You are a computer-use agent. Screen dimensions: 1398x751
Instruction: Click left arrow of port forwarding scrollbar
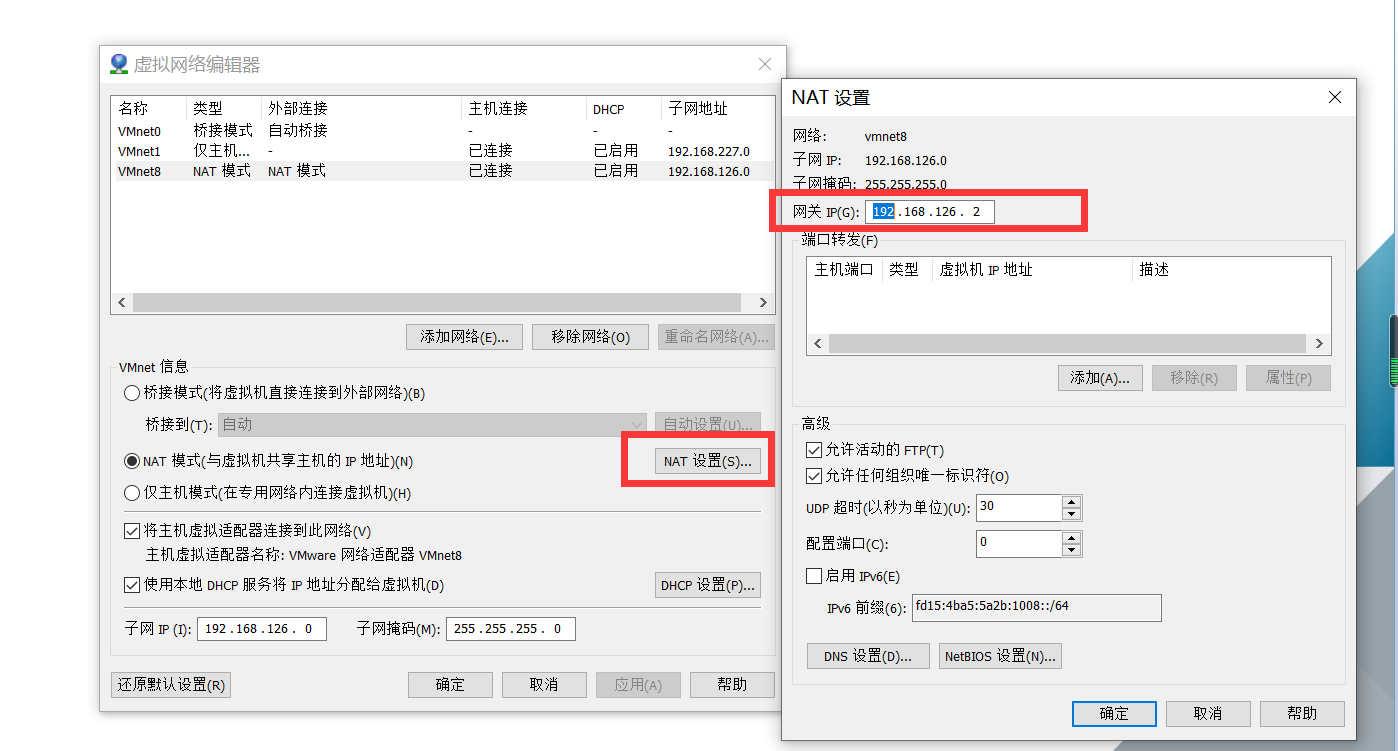pyautogui.click(x=818, y=343)
